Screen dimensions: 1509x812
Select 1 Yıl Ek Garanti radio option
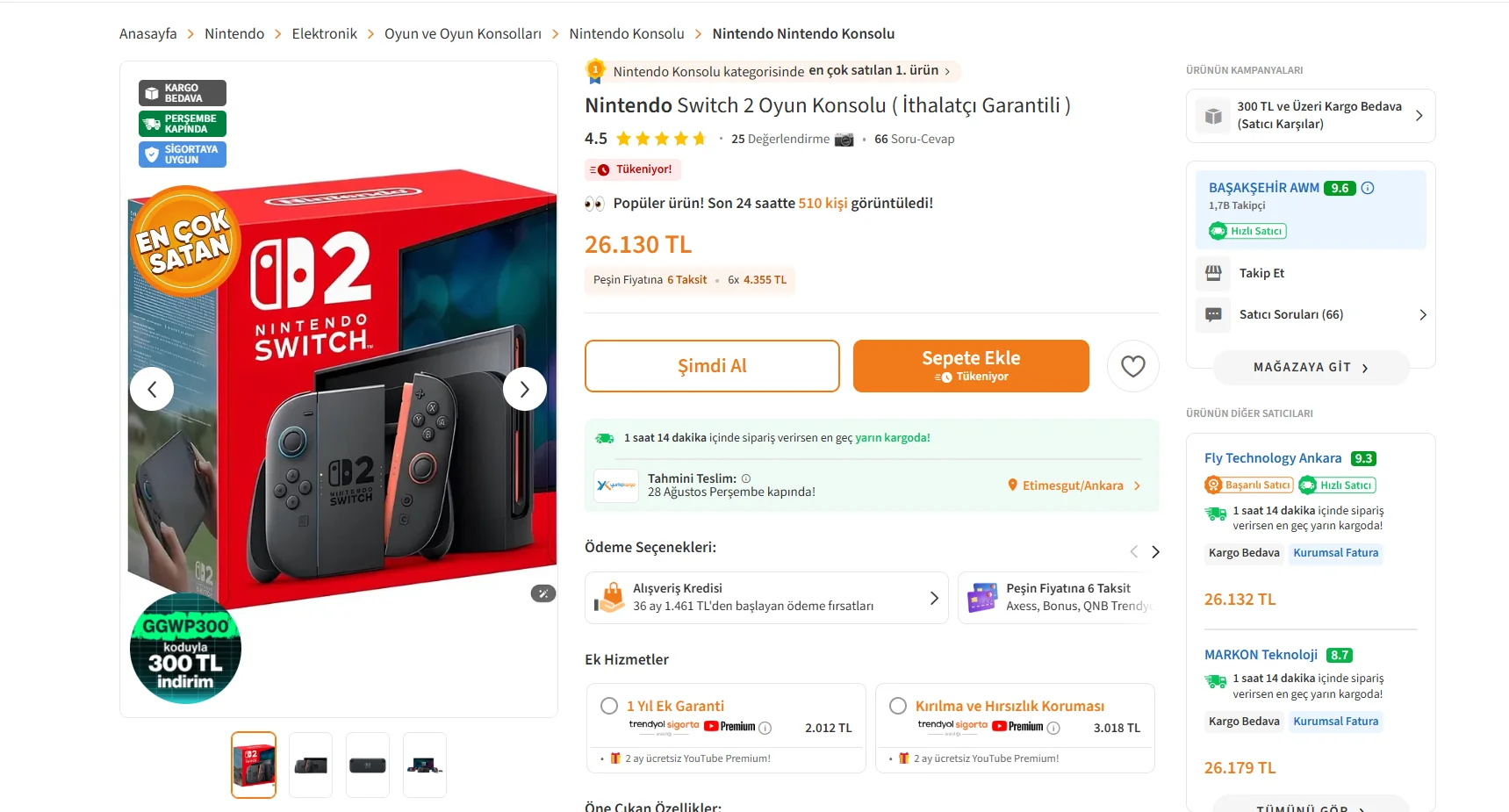pyautogui.click(x=609, y=706)
